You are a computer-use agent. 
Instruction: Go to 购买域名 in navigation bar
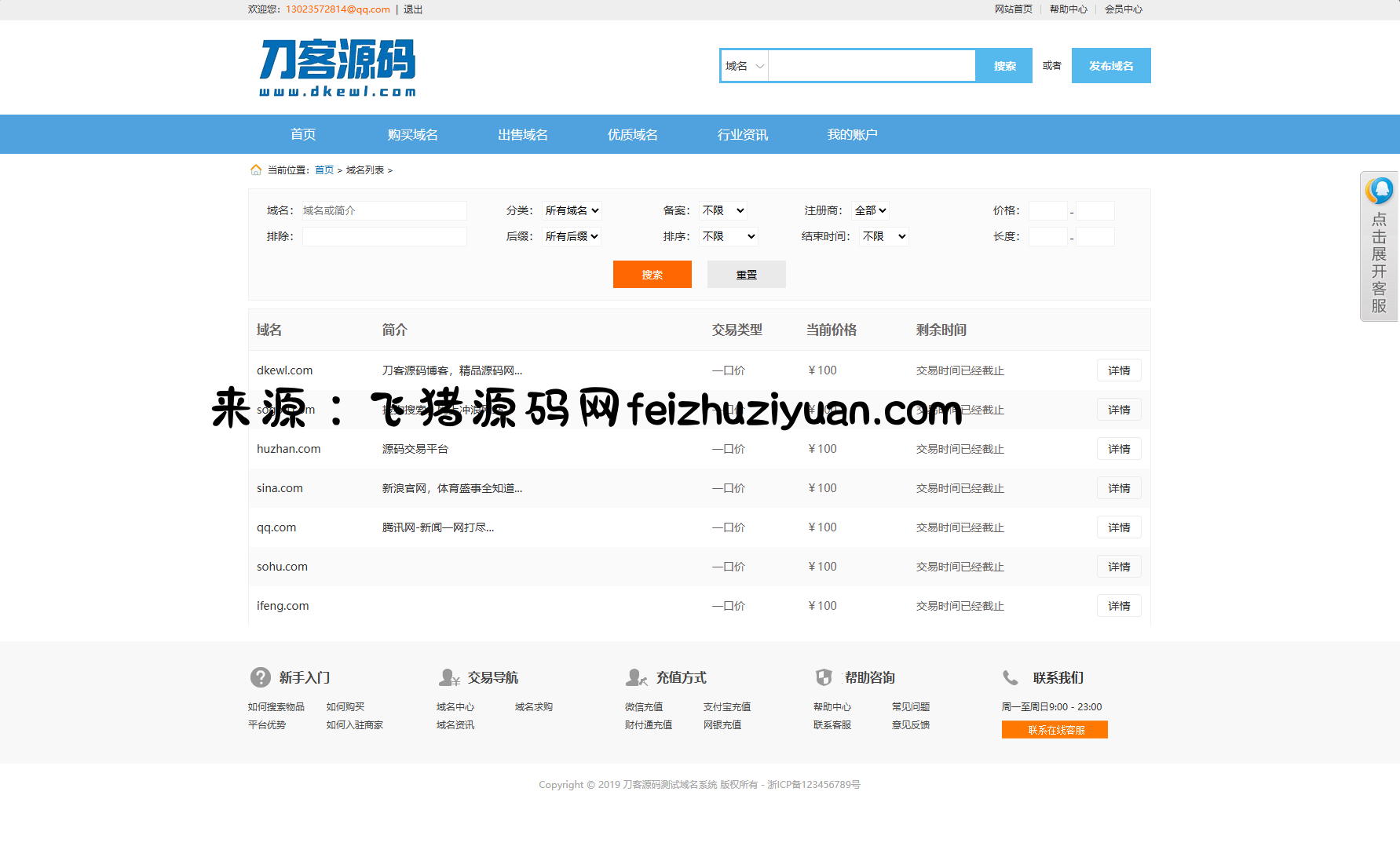pyautogui.click(x=412, y=135)
